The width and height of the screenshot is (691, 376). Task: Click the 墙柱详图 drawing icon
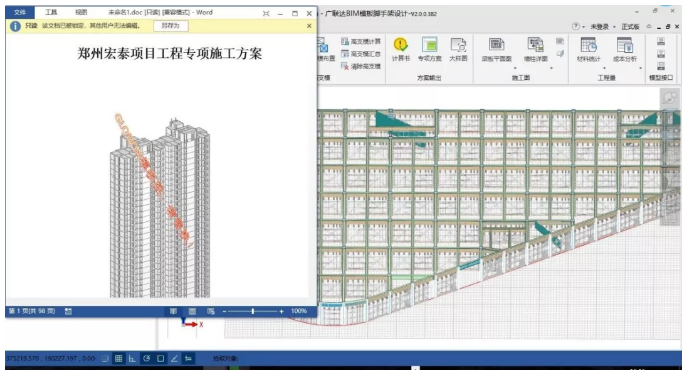(x=535, y=49)
